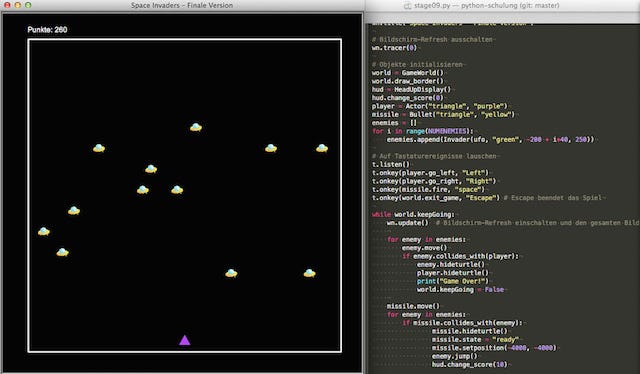Click the 'enemy.hideturtle()' line

(x=451, y=265)
